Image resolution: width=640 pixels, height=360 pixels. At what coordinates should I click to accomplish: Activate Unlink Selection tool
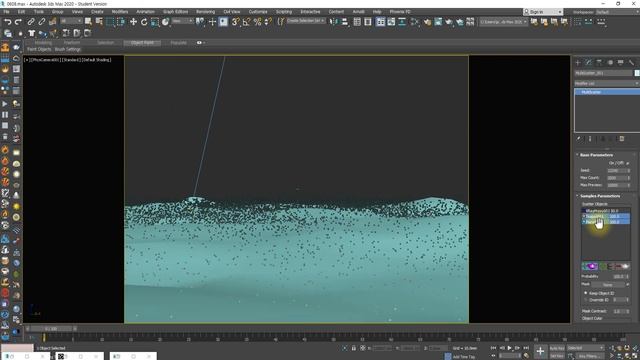42,22
